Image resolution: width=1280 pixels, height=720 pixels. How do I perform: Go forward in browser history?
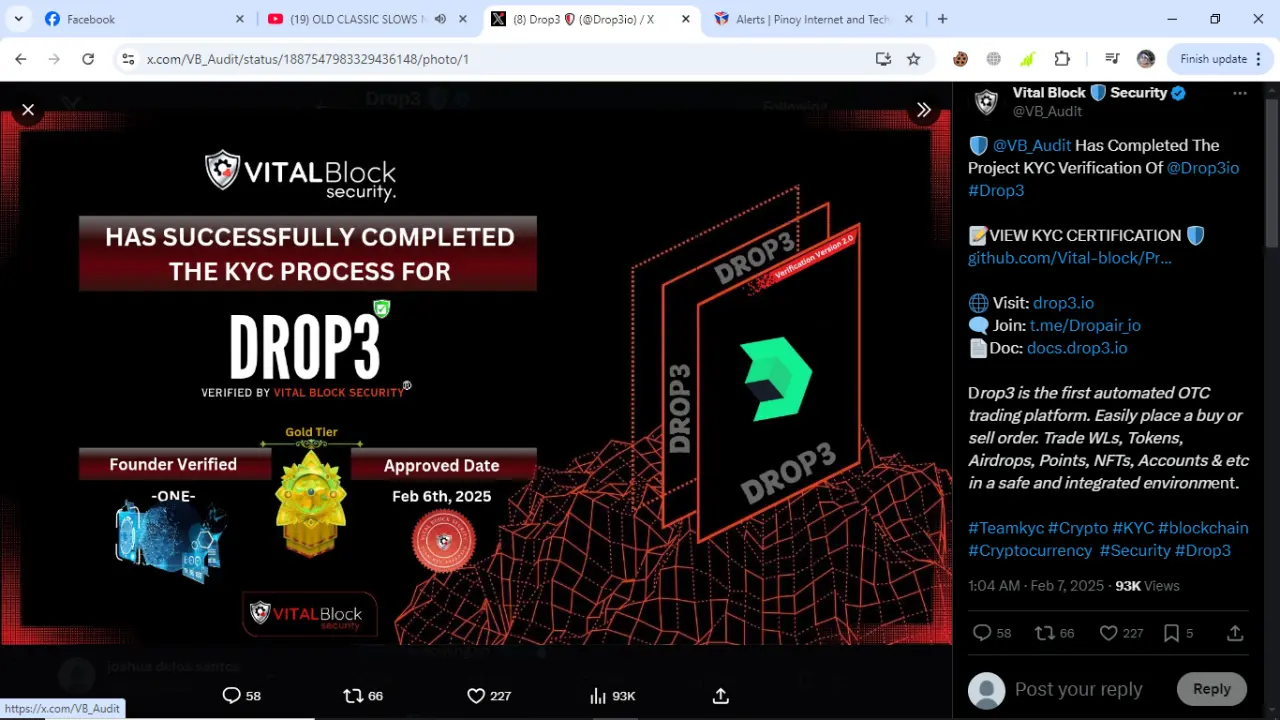54,59
